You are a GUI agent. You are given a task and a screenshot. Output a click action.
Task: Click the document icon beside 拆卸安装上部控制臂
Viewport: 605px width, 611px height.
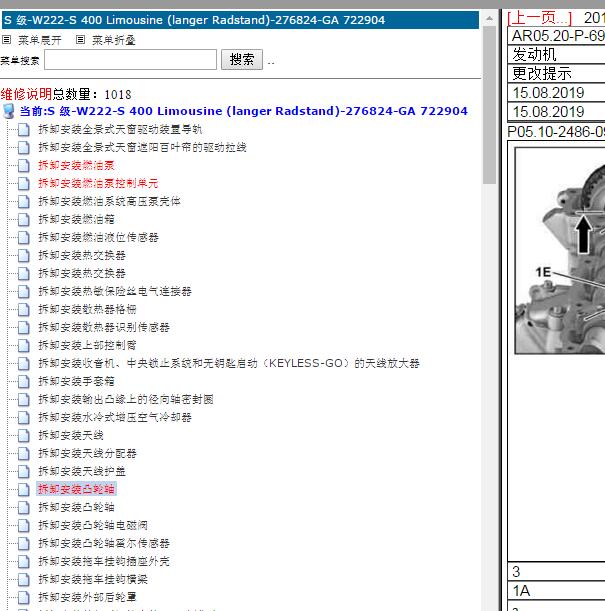[x=24, y=346]
